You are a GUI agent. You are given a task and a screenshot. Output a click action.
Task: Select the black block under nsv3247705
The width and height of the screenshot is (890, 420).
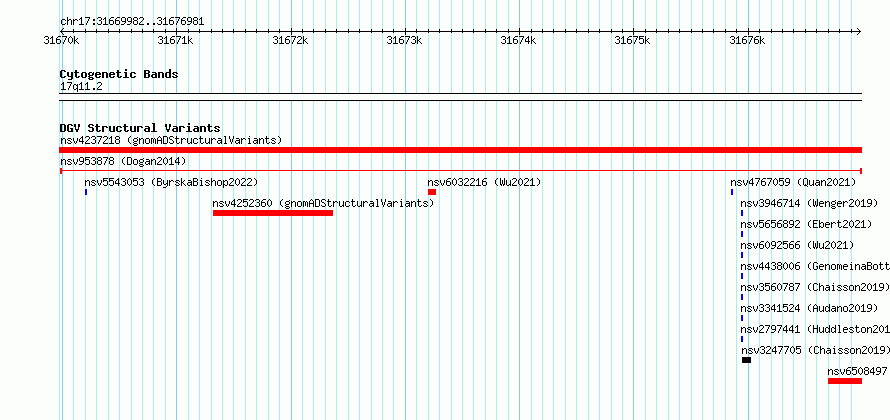pyautogui.click(x=746, y=360)
